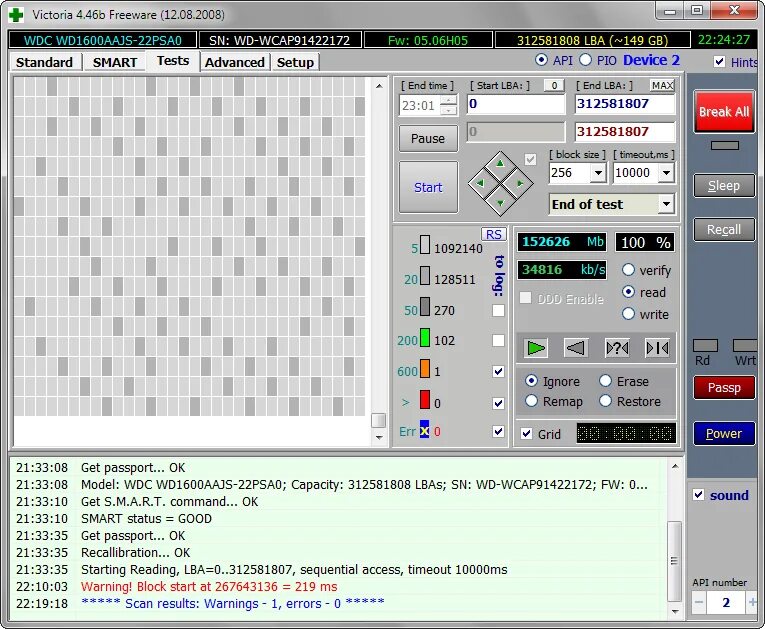Image resolution: width=765 pixels, height=629 pixels.
Task: Click the log panel scroll down arrow
Action: tap(675, 611)
